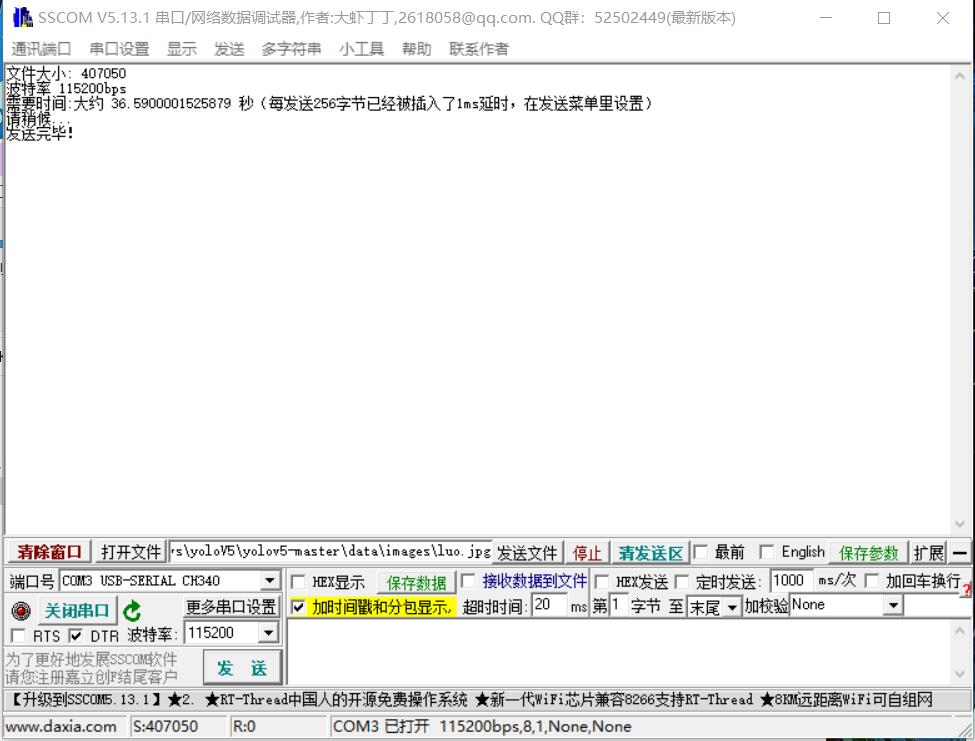Check 接收数据到文件 option
The width and height of the screenshot is (975, 741).
(x=467, y=580)
